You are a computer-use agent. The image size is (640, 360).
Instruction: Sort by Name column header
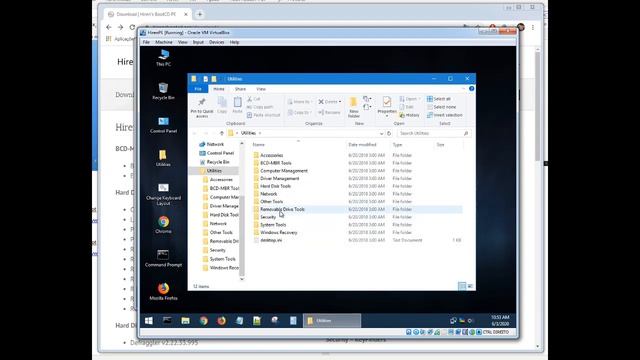258,144
